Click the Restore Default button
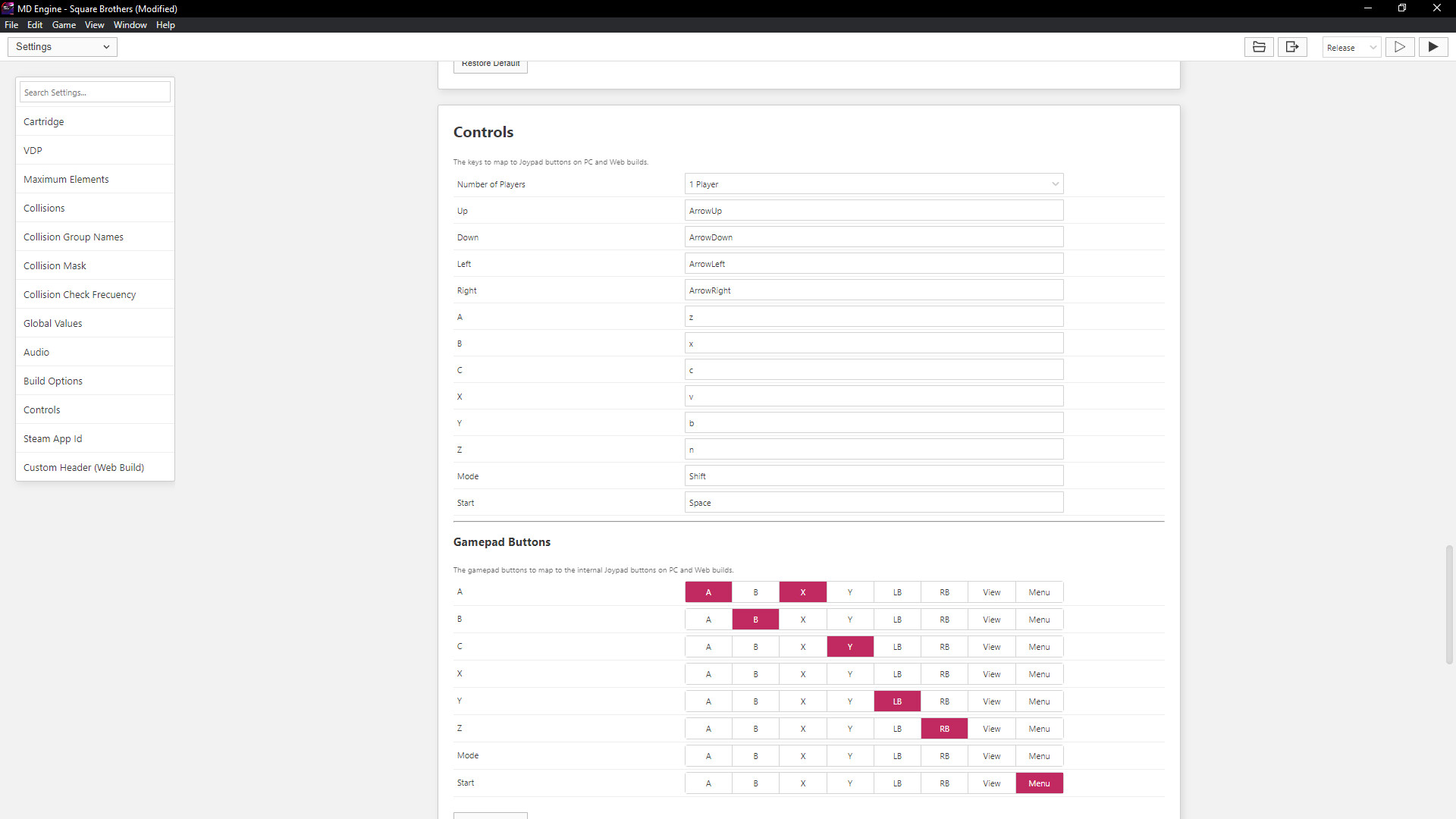This screenshot has width=1456, height=819. (x=490, y=63)
